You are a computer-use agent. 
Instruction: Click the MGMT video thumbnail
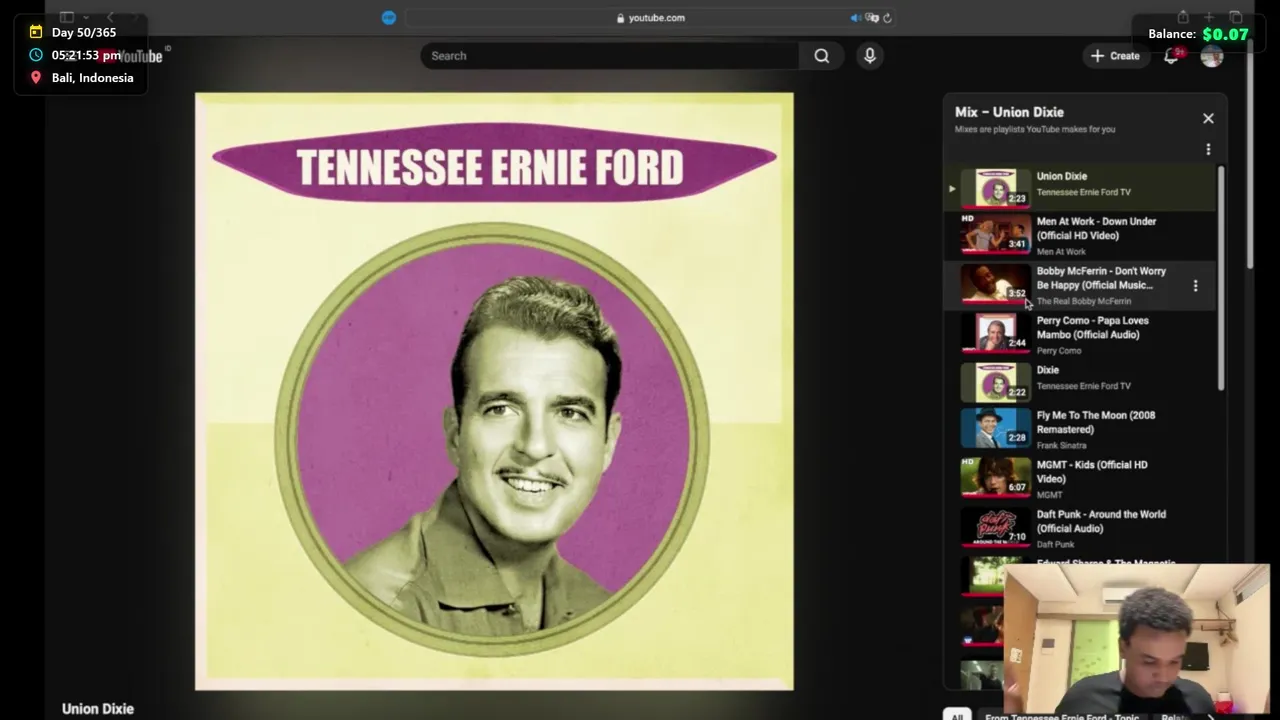tap(996, 476)
